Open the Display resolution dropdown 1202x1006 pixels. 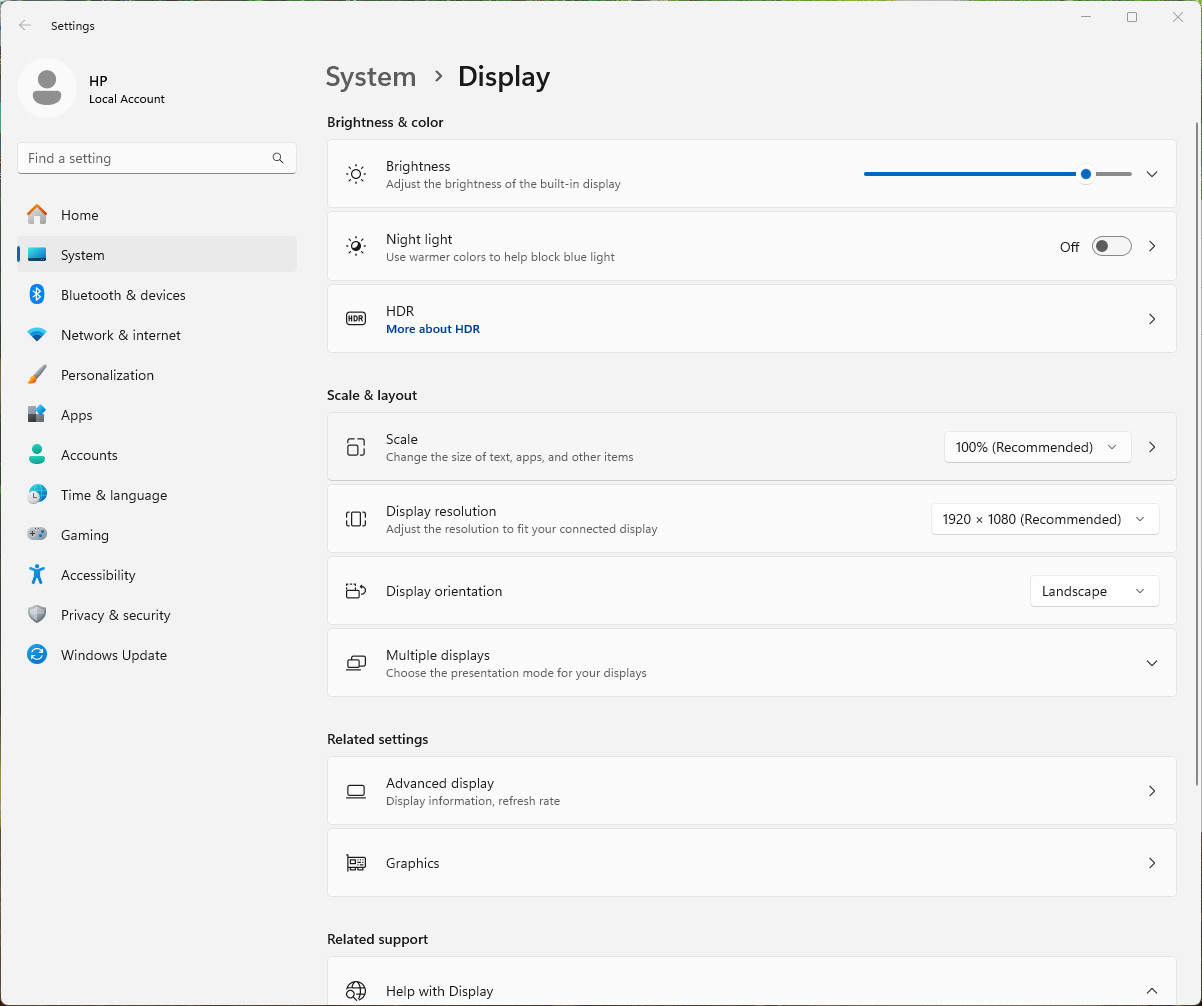[x=1045, y=519]
